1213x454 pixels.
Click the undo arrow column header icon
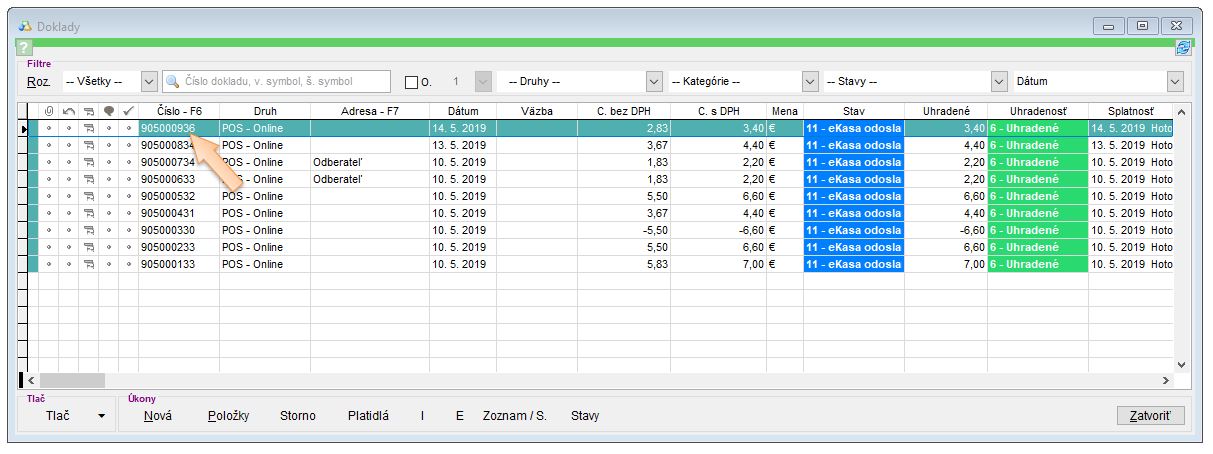[69, 111]
